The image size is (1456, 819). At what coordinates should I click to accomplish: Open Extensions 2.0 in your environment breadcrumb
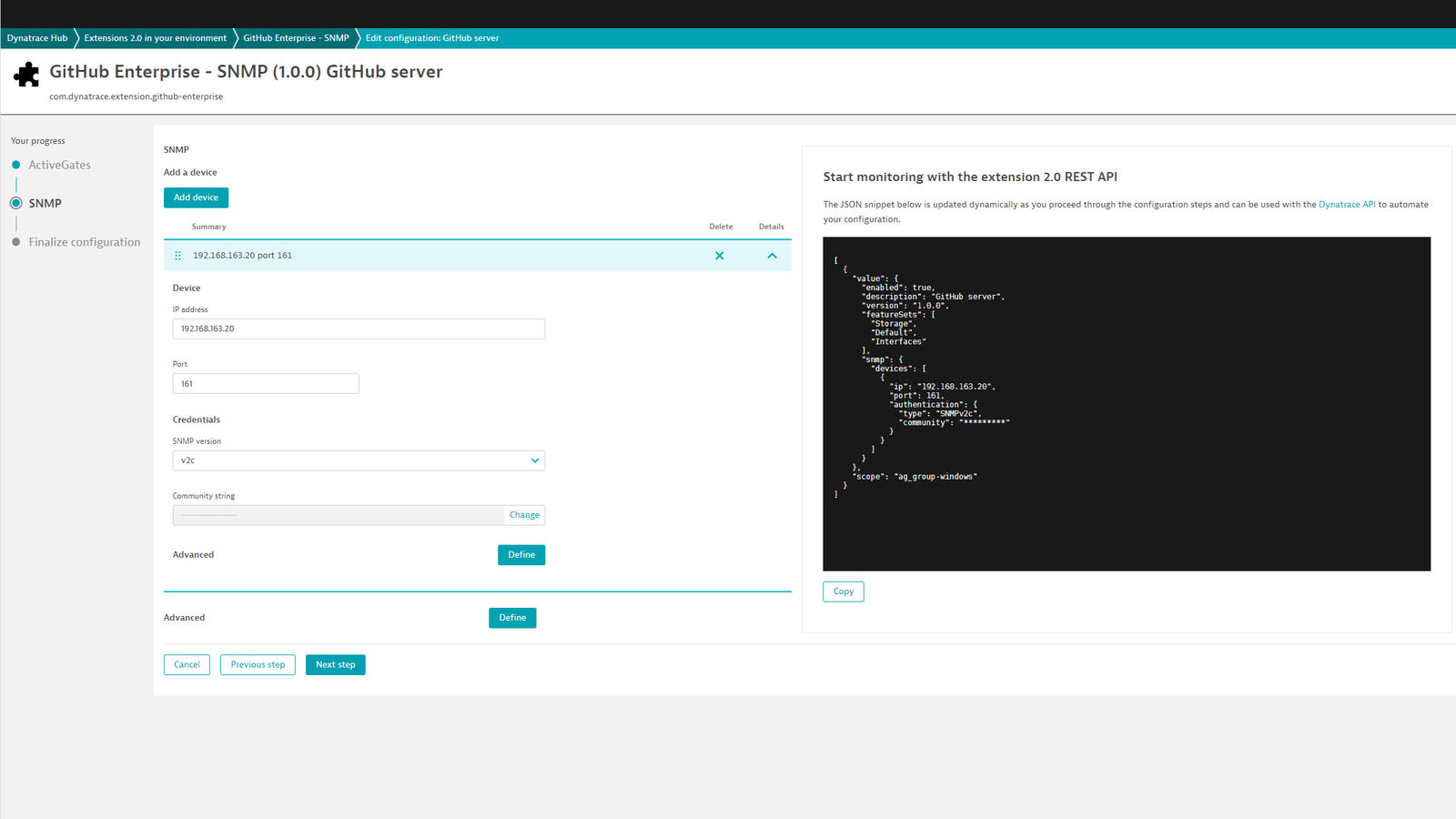156,38
